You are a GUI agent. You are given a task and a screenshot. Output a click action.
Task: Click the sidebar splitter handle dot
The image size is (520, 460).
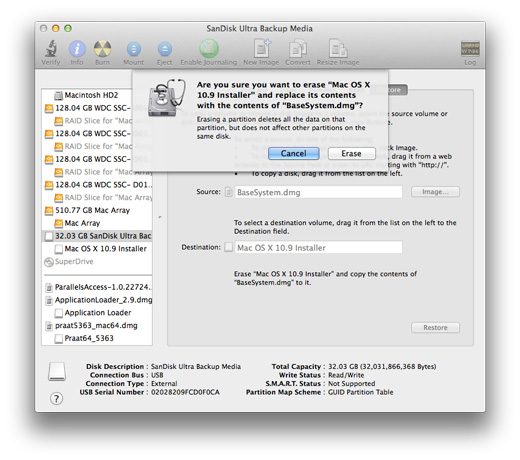point(160,217)
